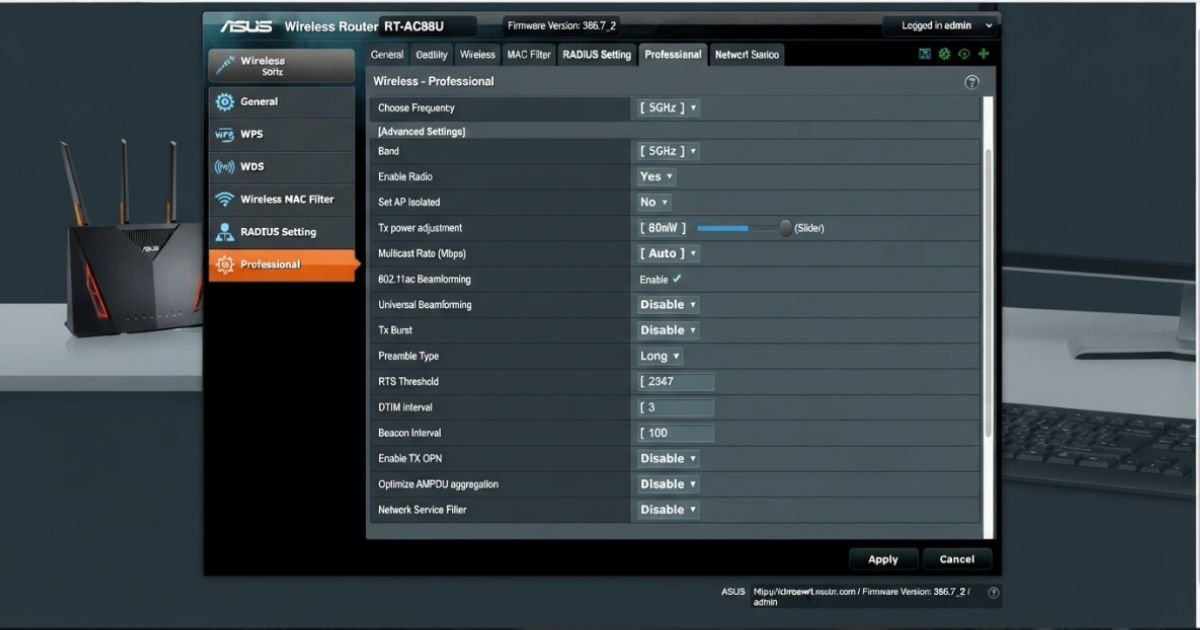This screenshot has height=630, width=1200.
Task: Open the Enable TX OPN dropdown
Action: coord(668,459)
